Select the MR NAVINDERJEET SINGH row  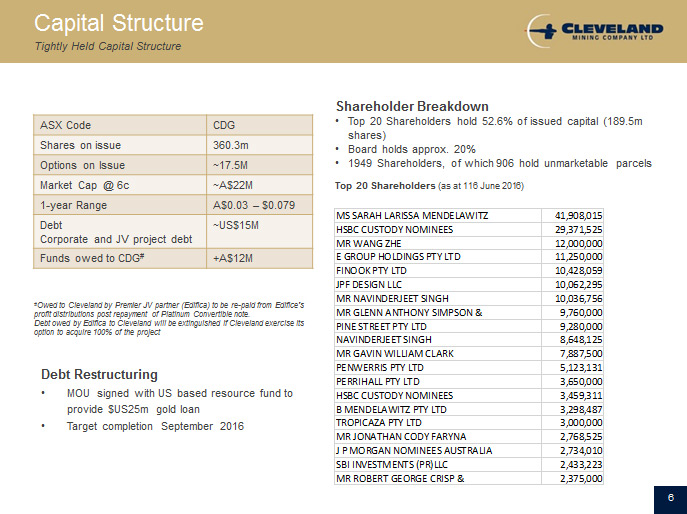[x=469, y=298]
